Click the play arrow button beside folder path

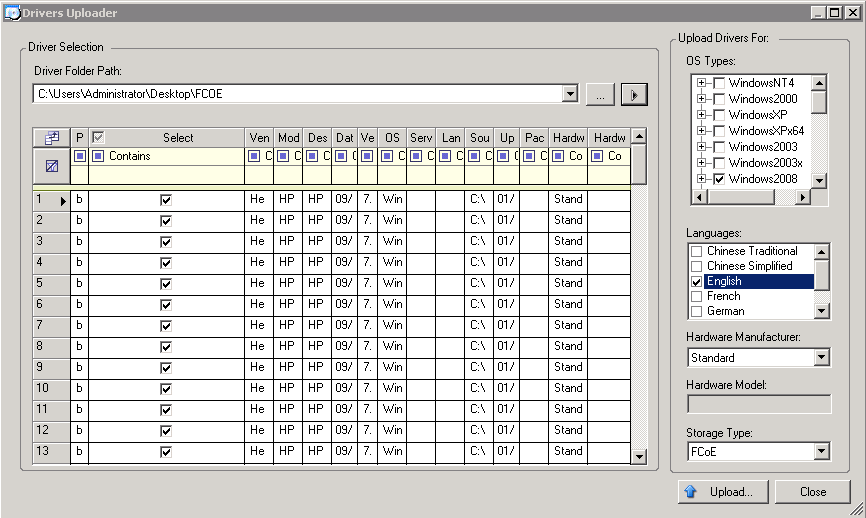point(634,95)
